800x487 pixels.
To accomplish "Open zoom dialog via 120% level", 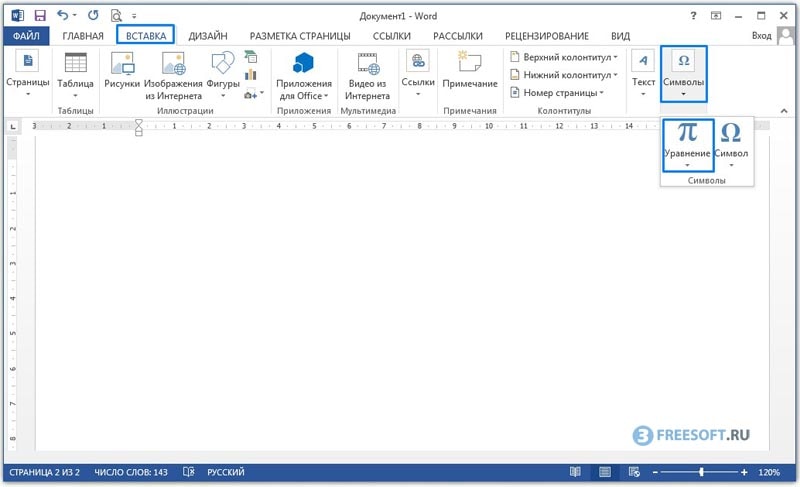I will pos(768,472).
